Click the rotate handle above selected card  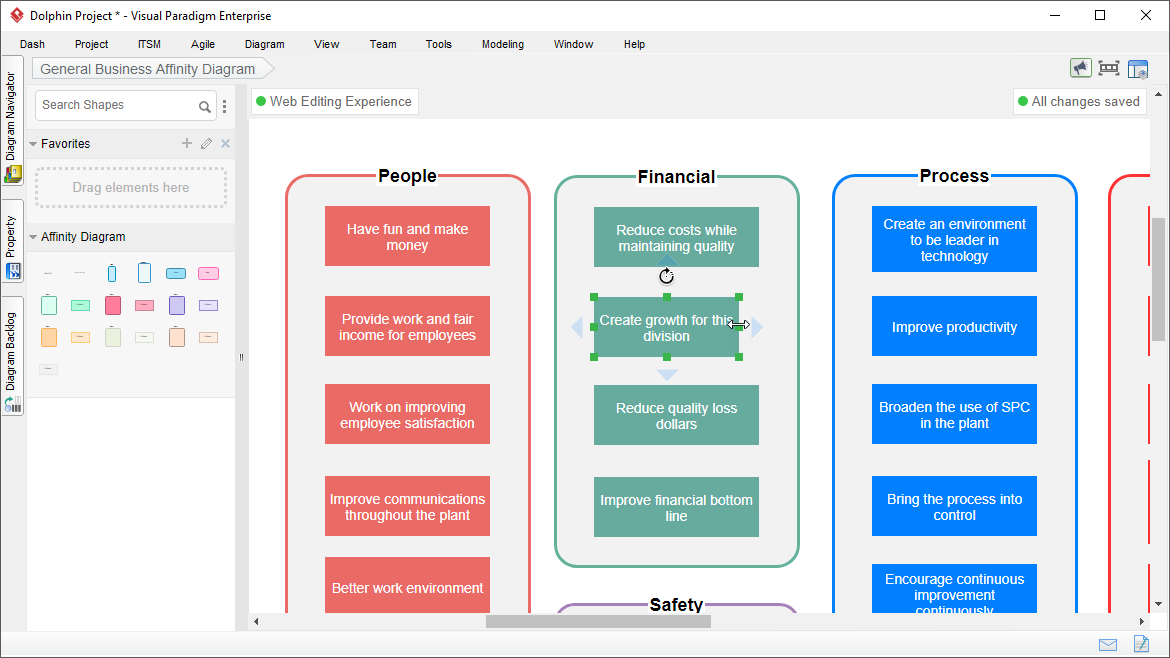[x=666, y=277]
